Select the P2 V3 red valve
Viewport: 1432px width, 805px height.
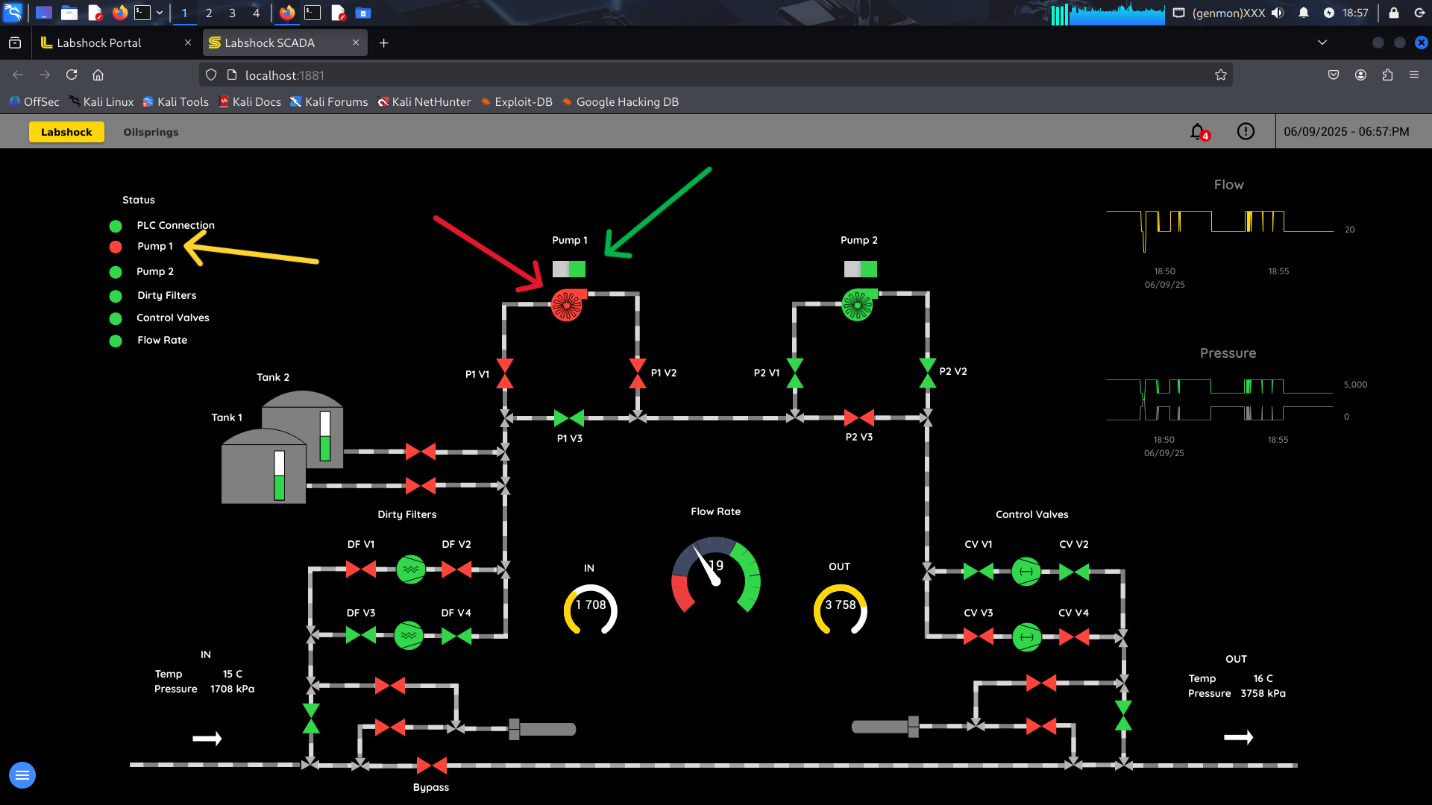pyautogui.click(x=858, y=418)
